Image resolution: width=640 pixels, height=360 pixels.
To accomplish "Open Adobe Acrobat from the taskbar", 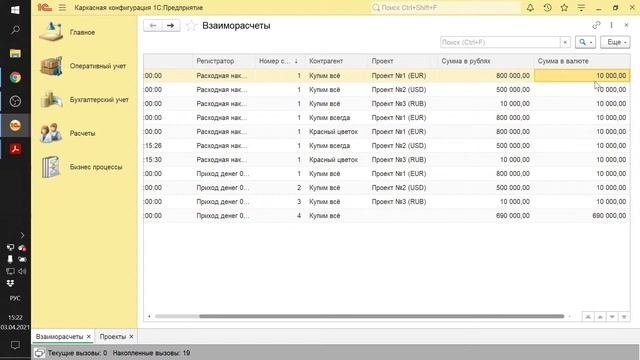I will click(x=15, y=149).
